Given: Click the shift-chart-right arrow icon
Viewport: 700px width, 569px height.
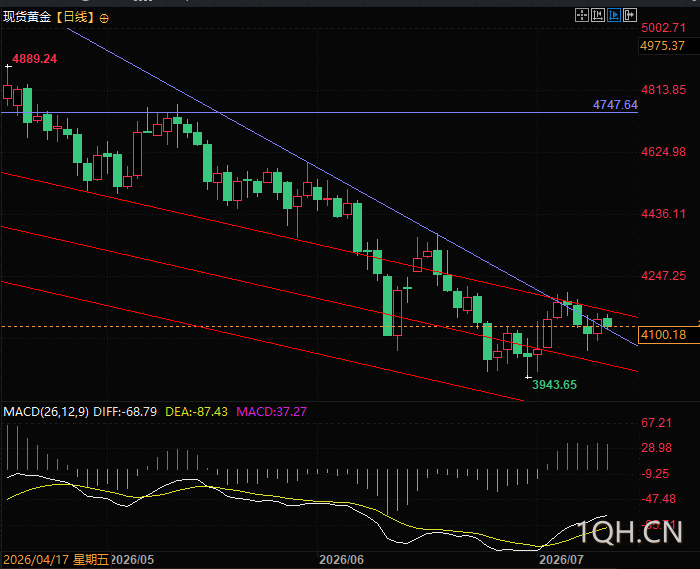Looking at the screenshot, I should point(629,16).
